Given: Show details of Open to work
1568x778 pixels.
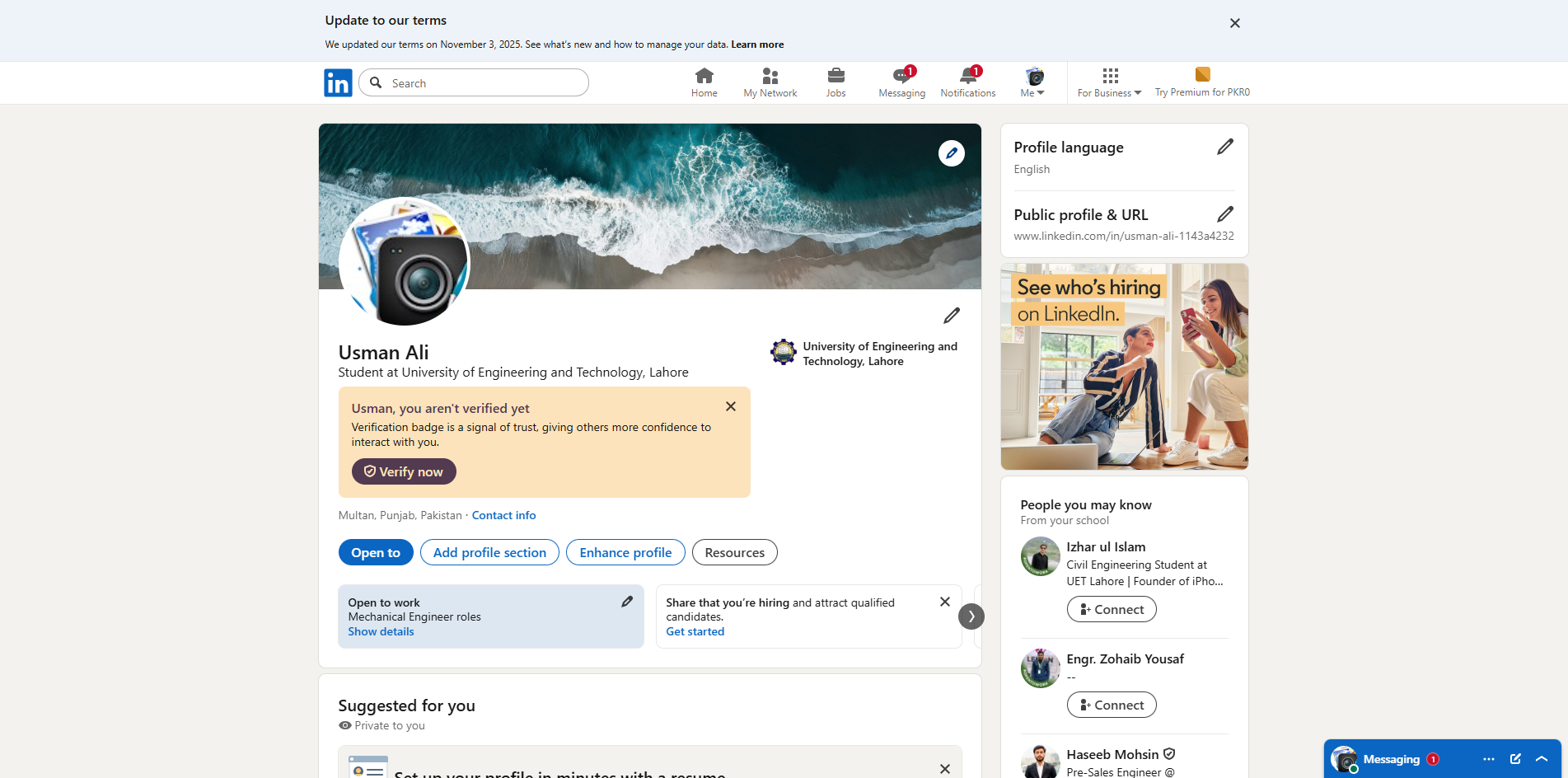Looking at the screenshot, I should tap(380, 631).
